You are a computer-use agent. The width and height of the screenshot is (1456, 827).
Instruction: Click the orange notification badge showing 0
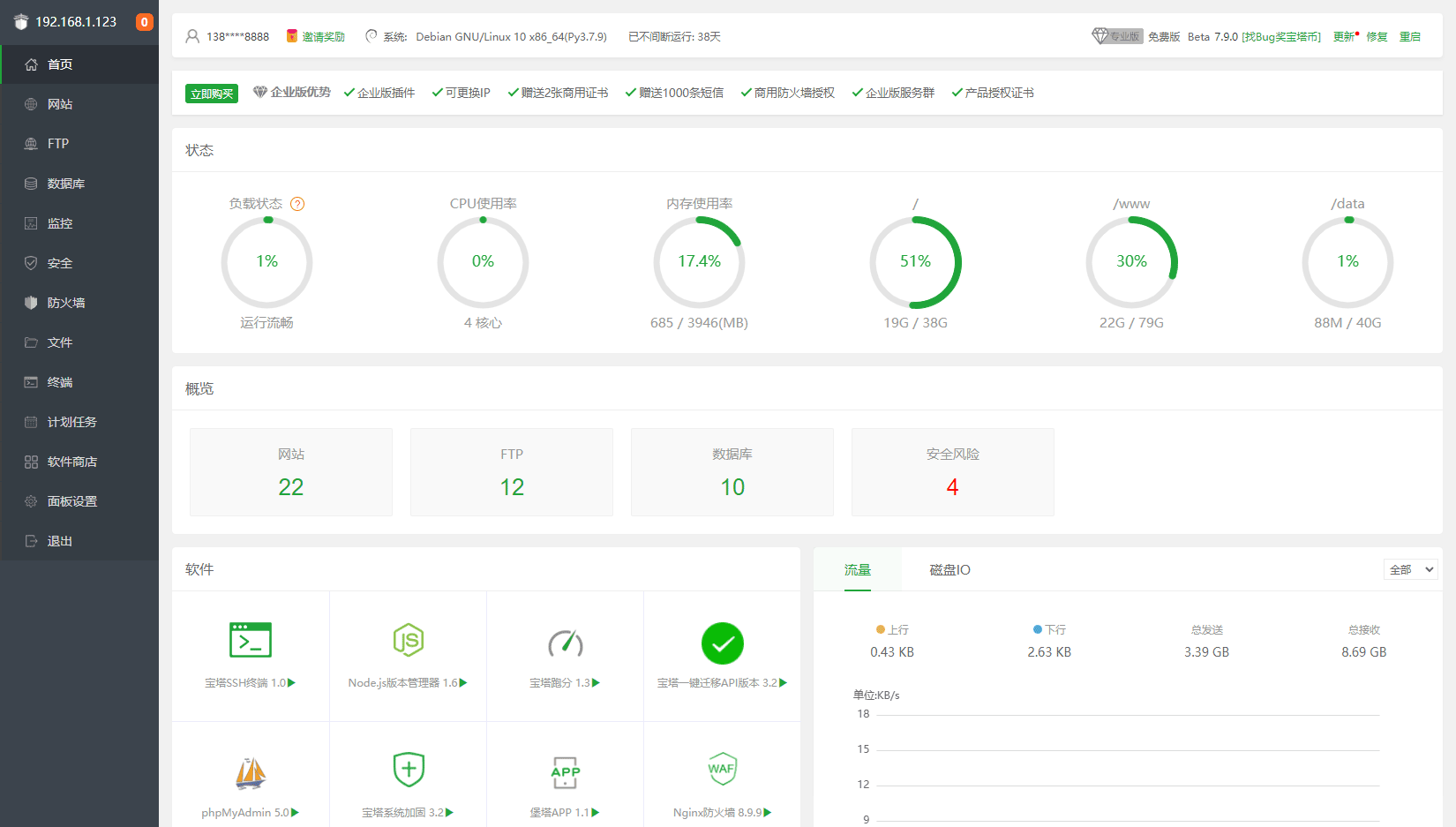pyautogui.click(x=144, y=22)
